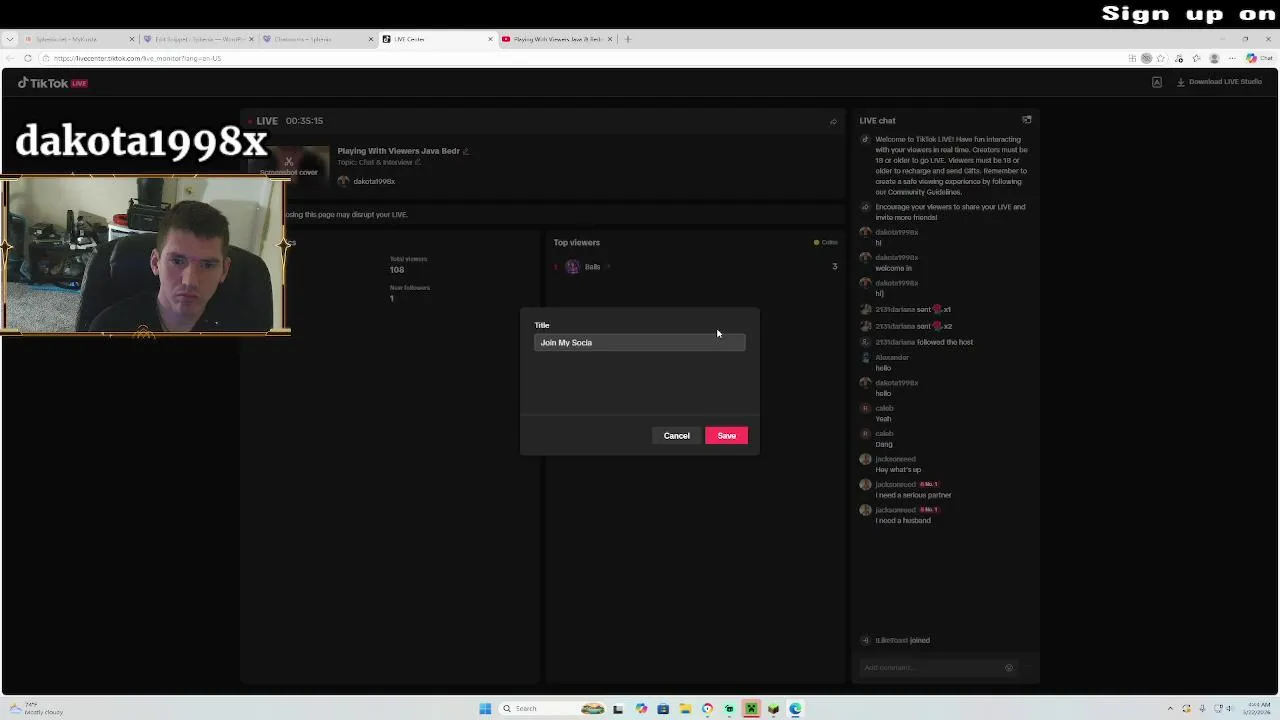Screen dimensions: 1280x720
Task: Reload the page with the refresh icon
Action: click(28, 58)
